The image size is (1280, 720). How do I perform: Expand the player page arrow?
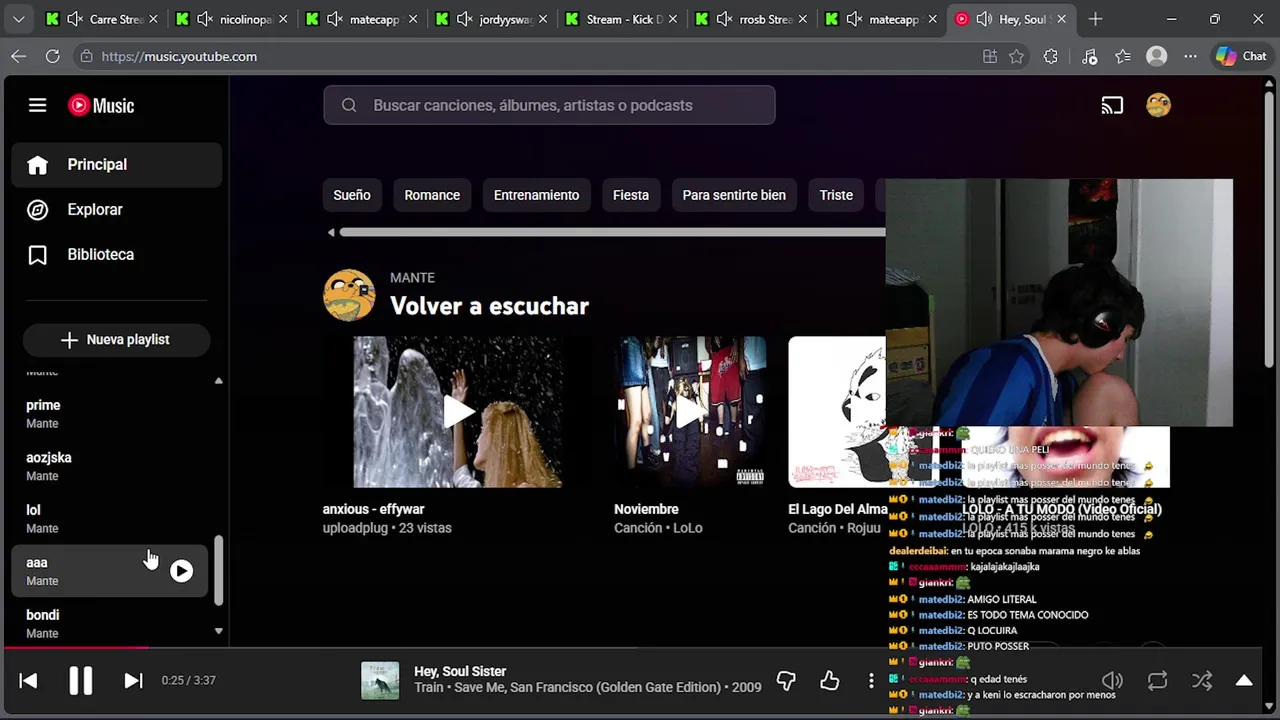click(1244, 681)
